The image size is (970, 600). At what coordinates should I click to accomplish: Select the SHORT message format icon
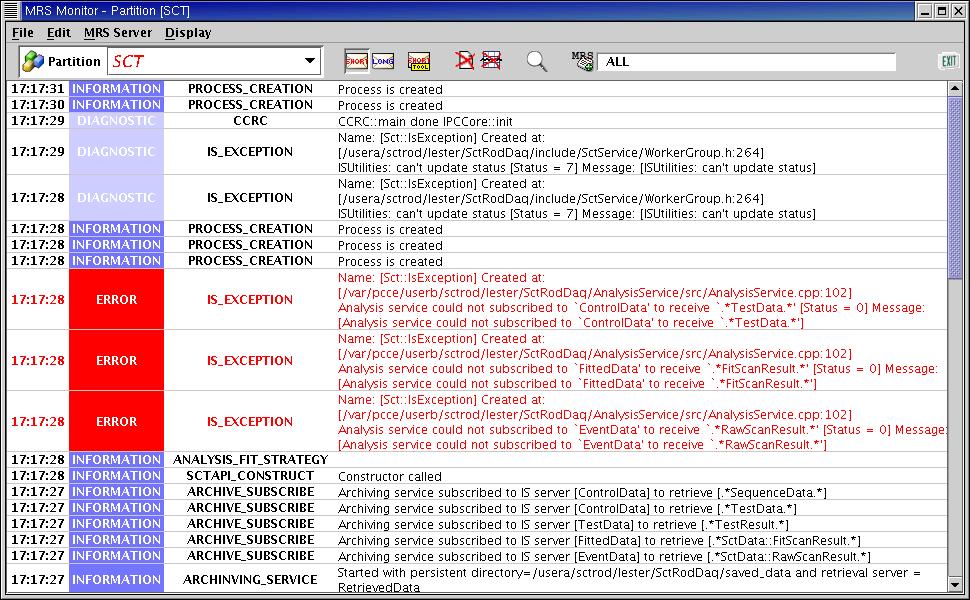point(356,61)
